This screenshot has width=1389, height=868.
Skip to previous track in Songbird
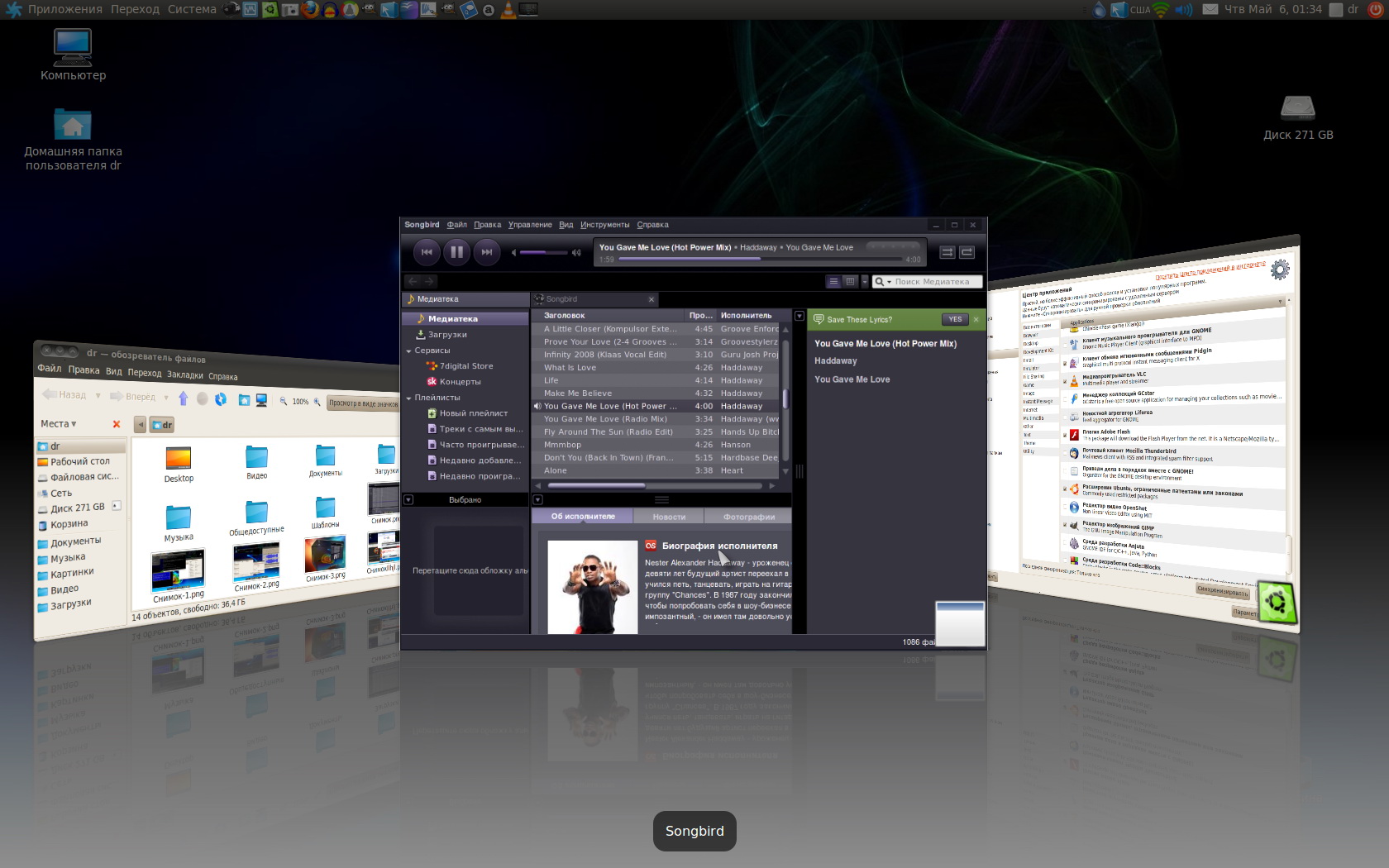427,252
